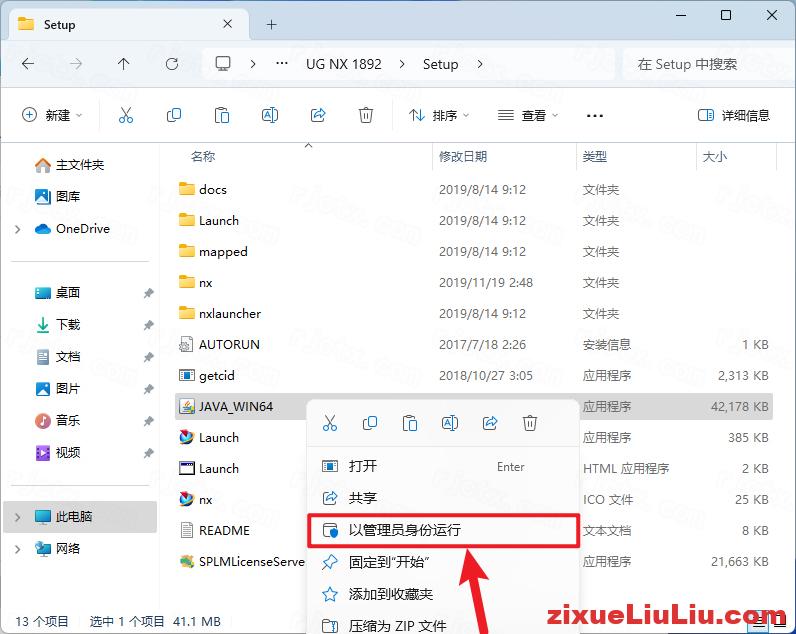Sort by the 名称 column header
Viewport: 796px width, 634px height.
tap(203, 156)
